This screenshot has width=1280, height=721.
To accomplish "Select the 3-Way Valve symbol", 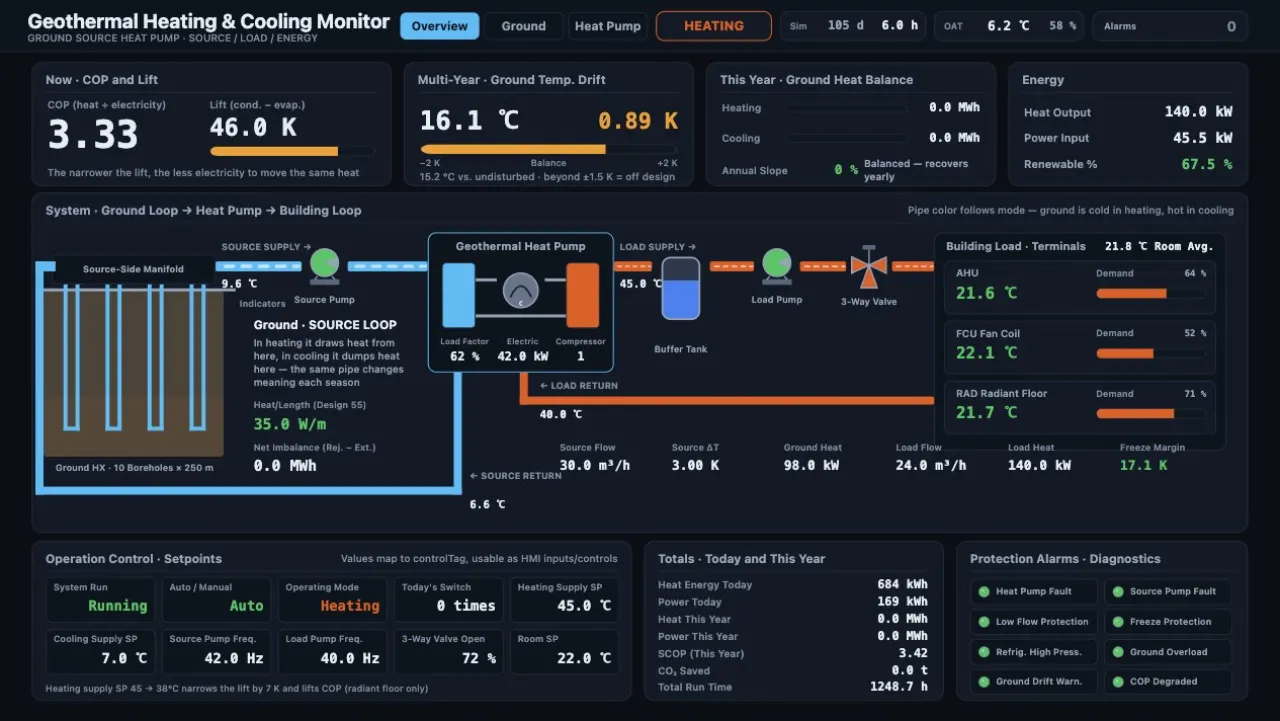I will click(x=869, y=266).
